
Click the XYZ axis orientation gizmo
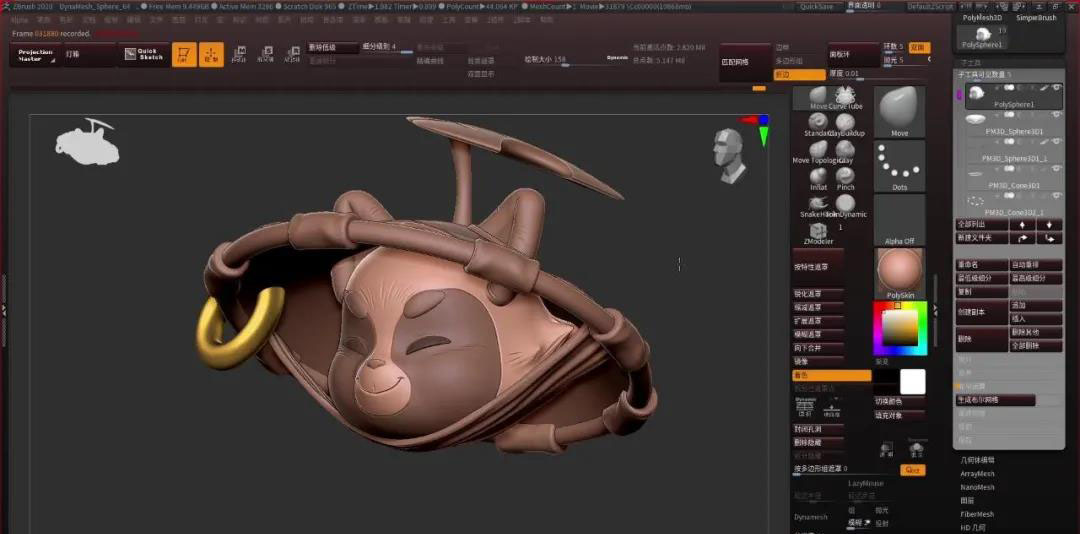tap(758, 130)
